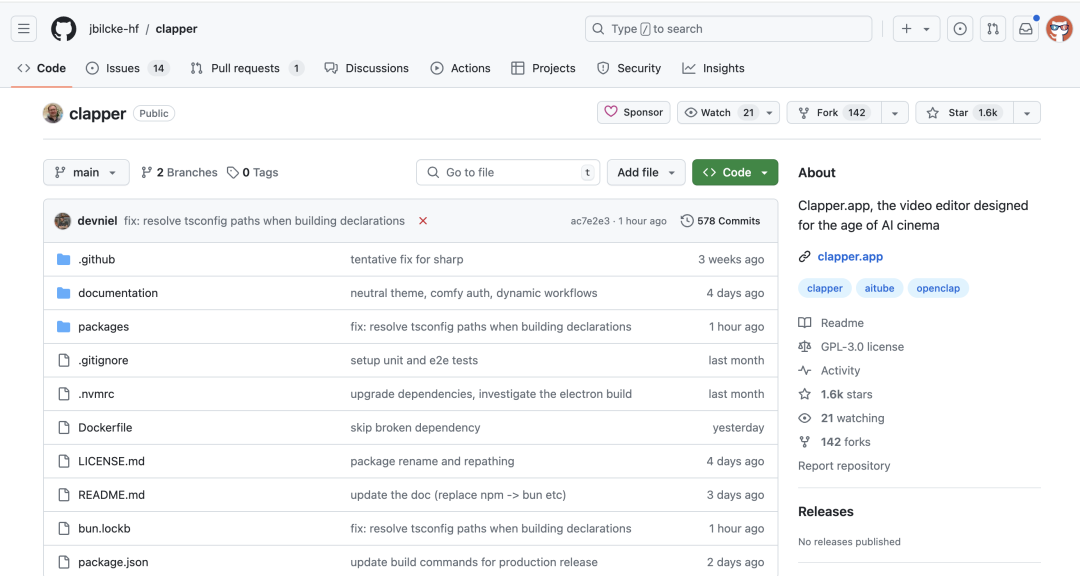The image size is (1080, 576).
Task: Open the Actions tab
Action: pyautogui.click(x=460, y=68)
